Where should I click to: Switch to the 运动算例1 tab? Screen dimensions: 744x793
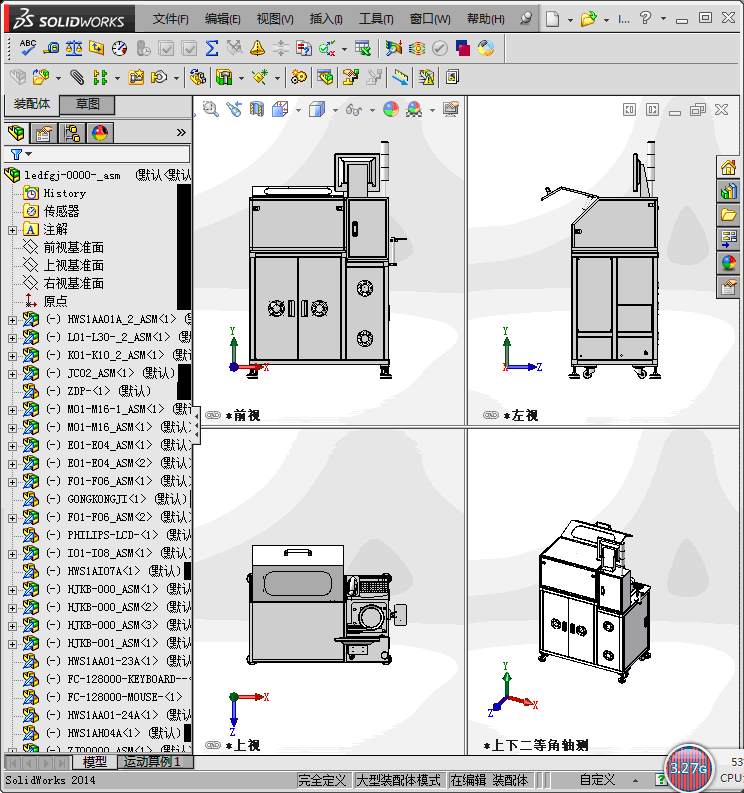(x=153, y=762)
